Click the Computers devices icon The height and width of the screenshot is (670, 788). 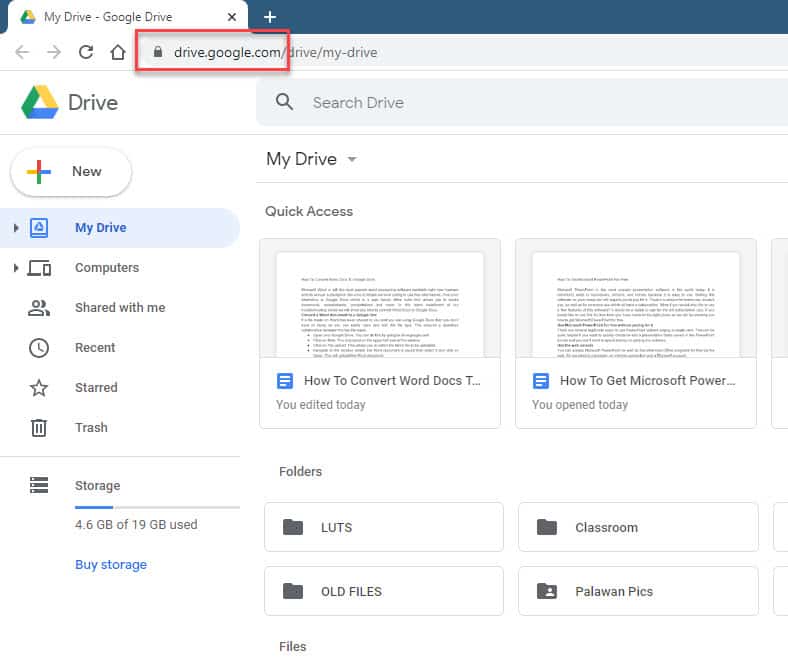pos(39,268)
